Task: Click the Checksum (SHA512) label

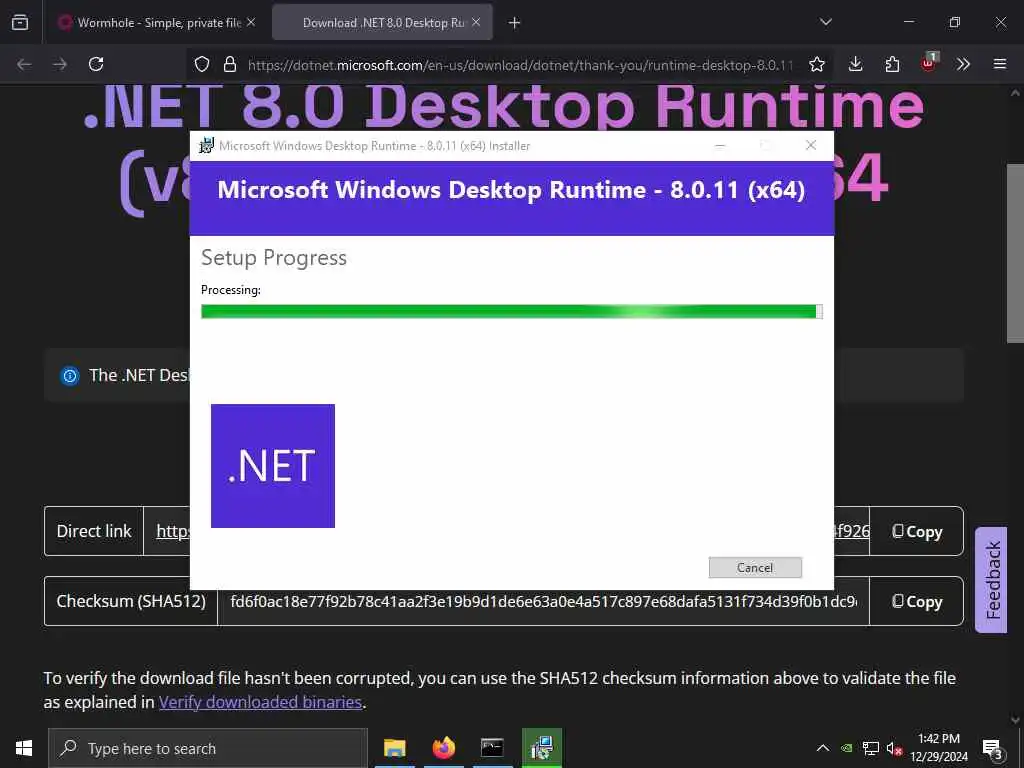Action: tap(131, 601)
